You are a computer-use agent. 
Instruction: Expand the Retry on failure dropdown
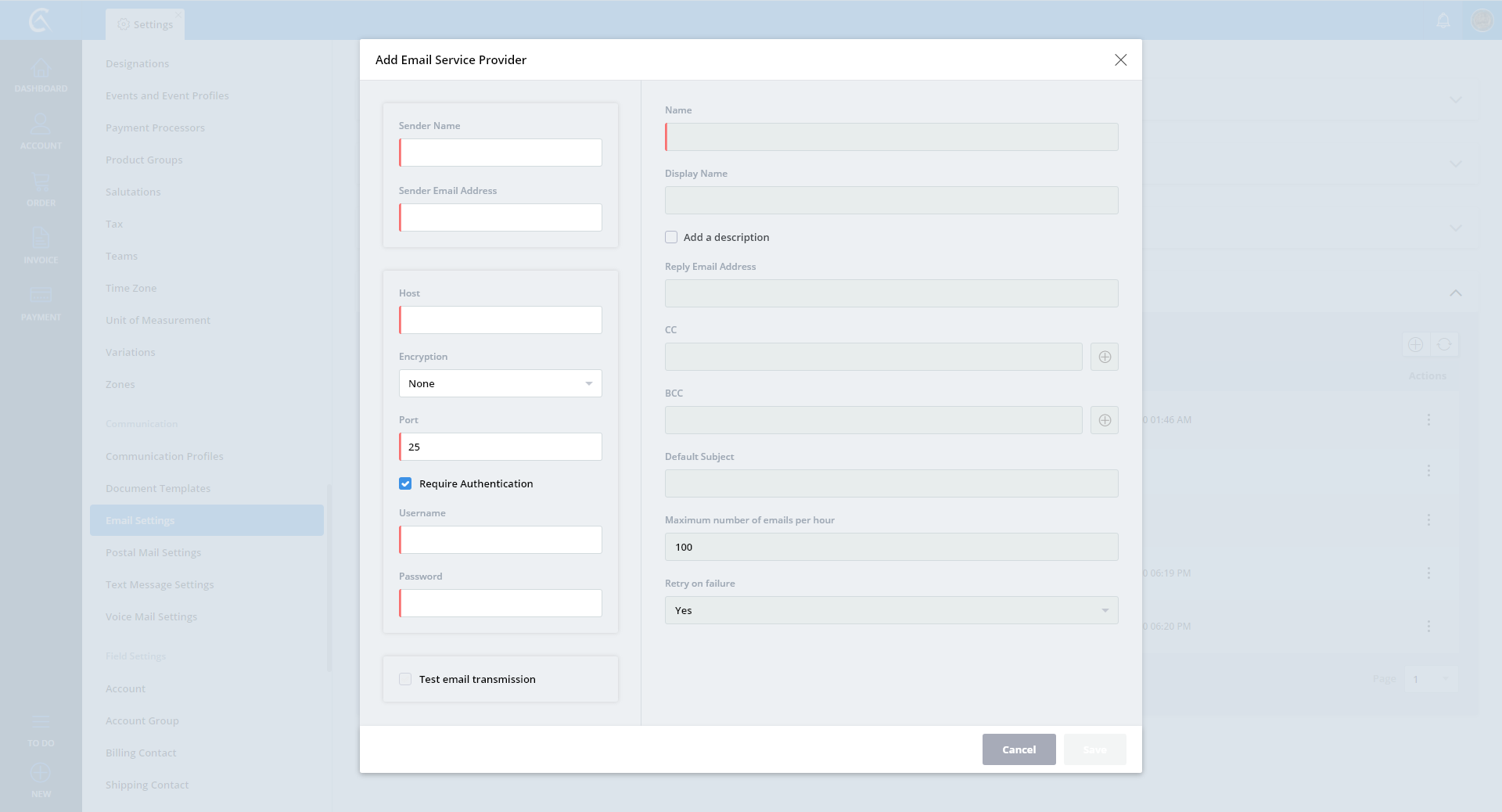pos(891,610)
